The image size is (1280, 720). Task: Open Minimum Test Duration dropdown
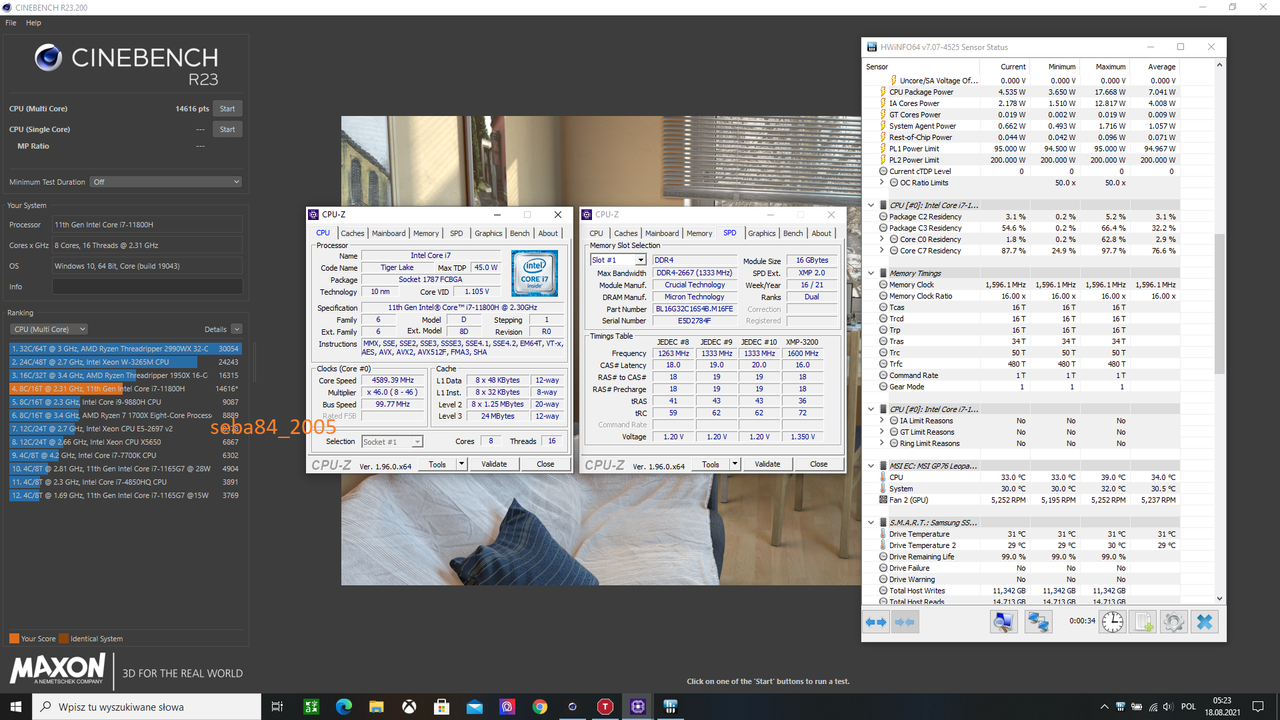(x=166, y=182)
